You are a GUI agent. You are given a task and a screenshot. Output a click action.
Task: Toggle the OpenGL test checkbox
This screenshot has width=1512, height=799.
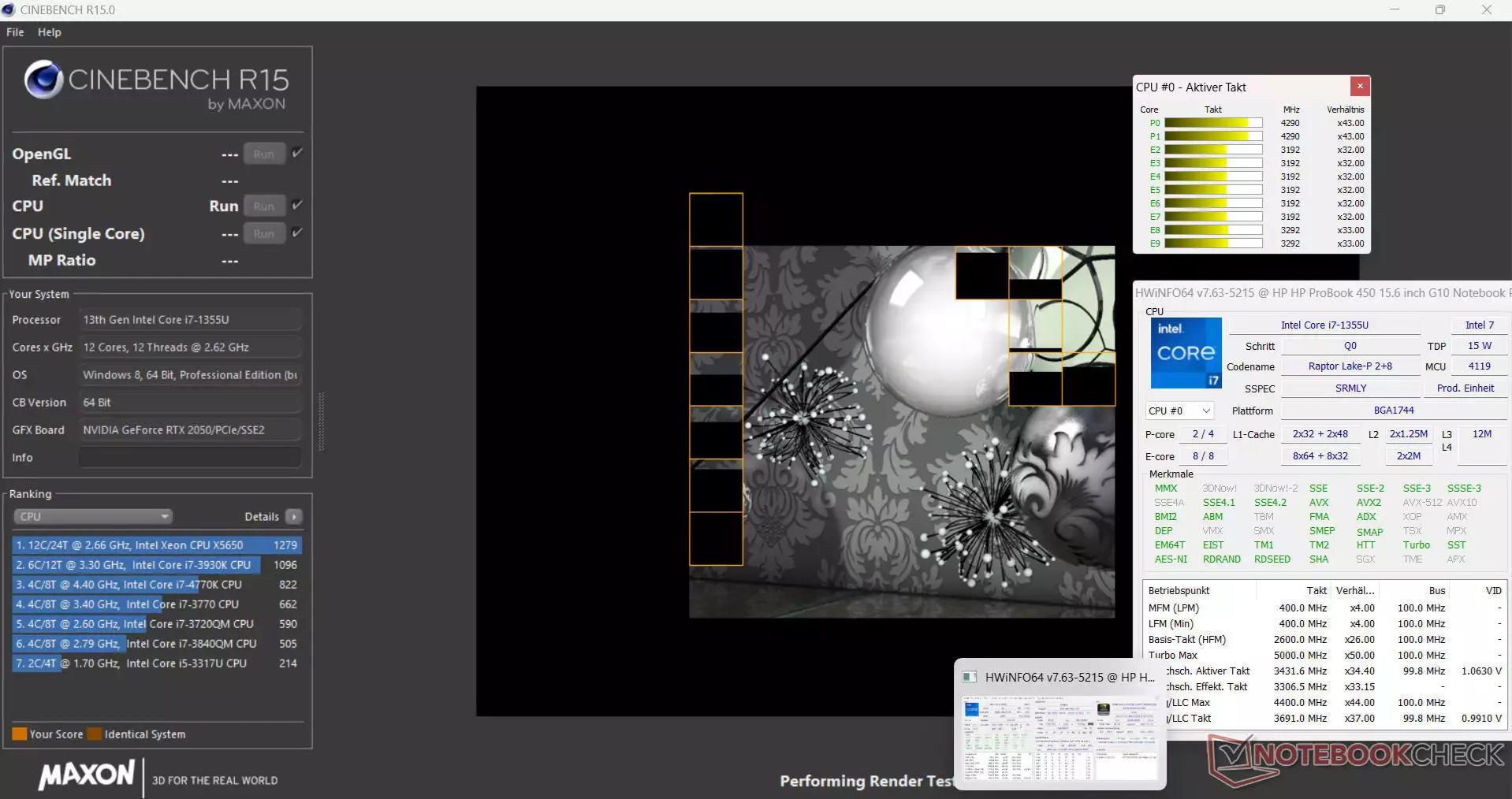coord(297,153)
